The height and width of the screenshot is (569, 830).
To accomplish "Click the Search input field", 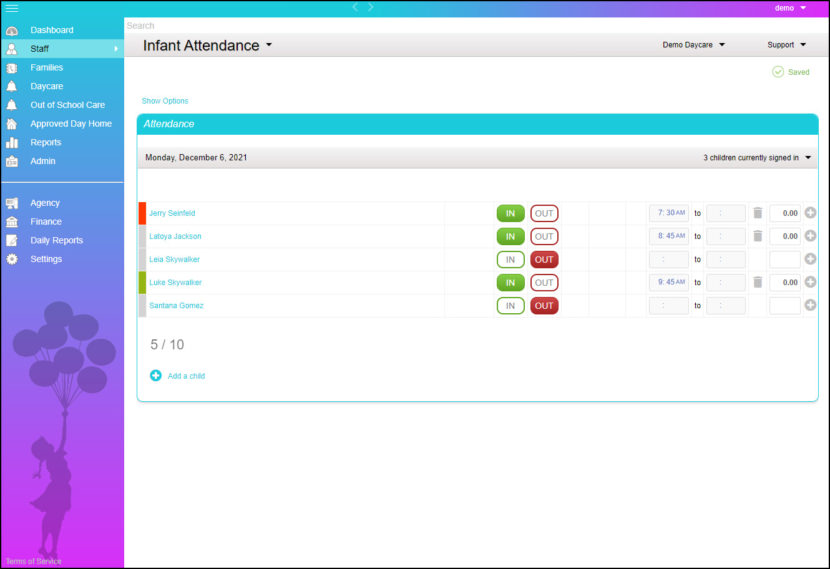I will (x=476, y=25).
